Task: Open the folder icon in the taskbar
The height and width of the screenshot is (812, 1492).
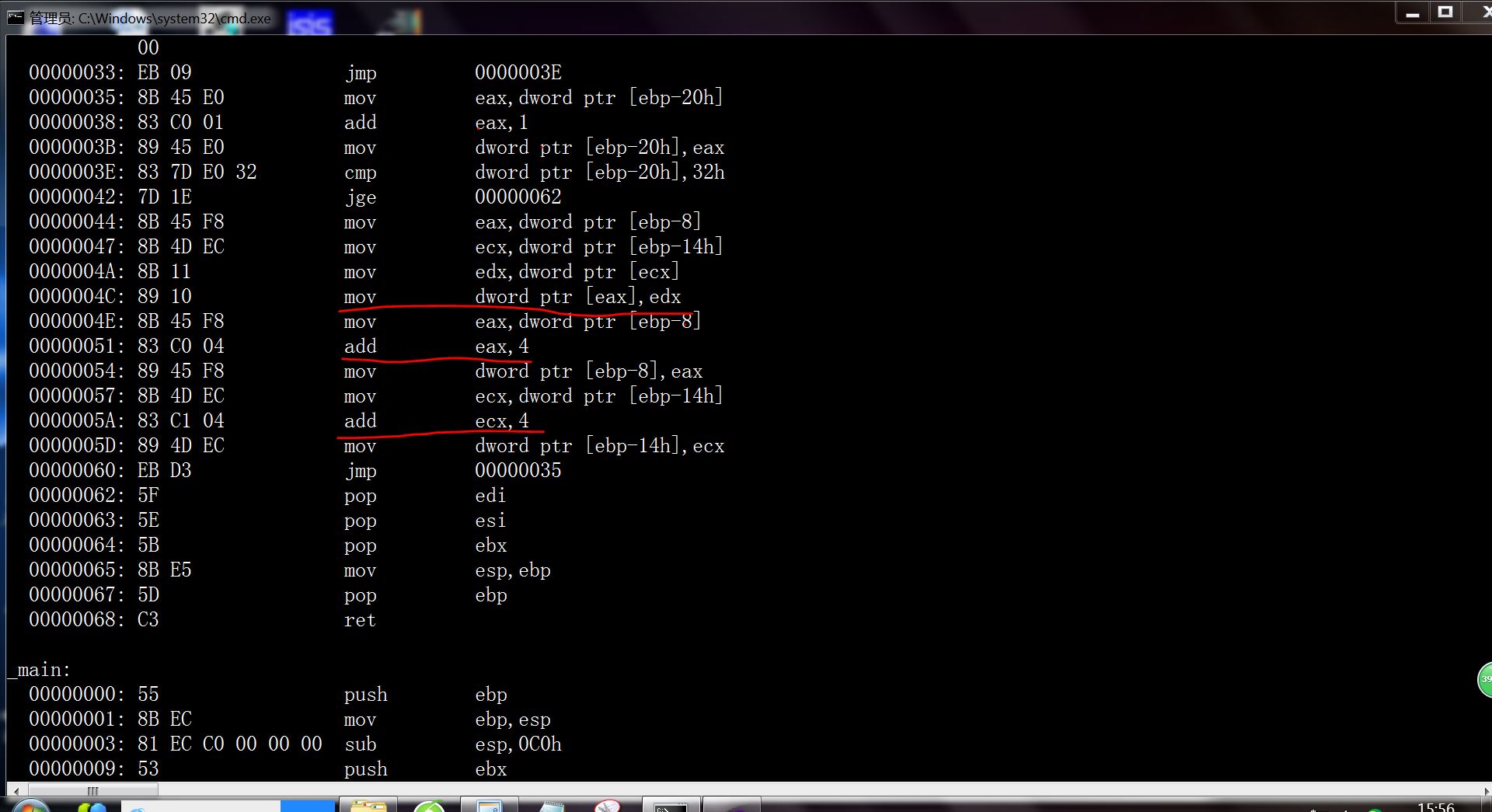Action: tap(368, 805)
